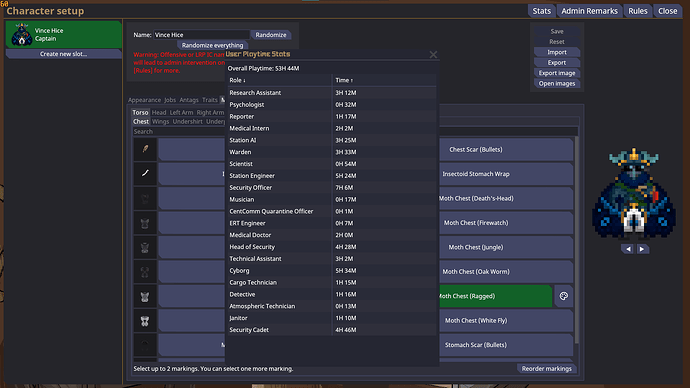
Task: Select the Security Officer playtime row
Action: click(331, 187)
